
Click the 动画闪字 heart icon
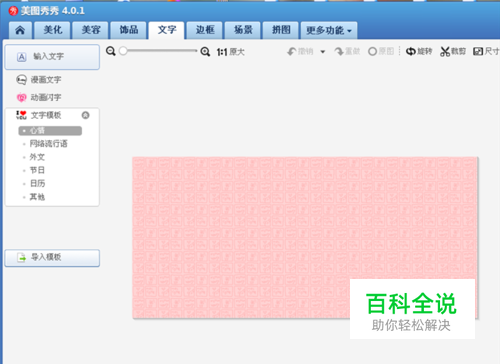tap(21, 97)
